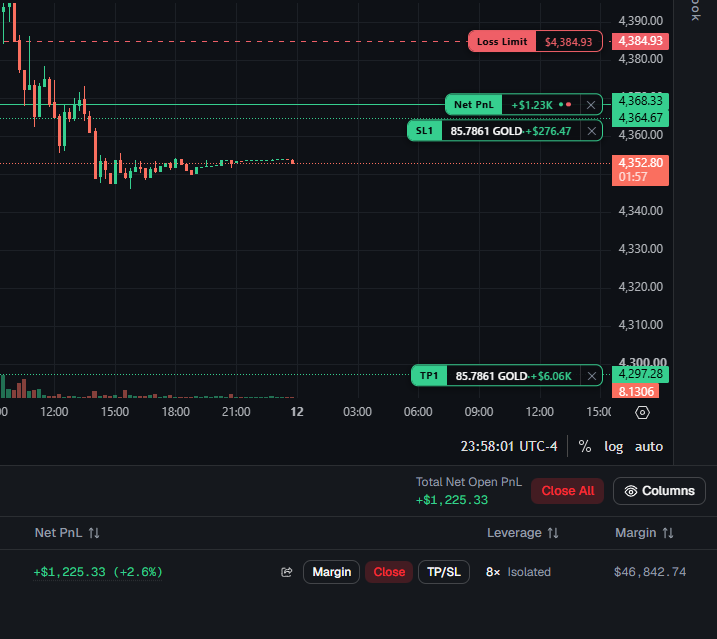The image size is (717, 639).
Task: Click the share position icon
Action: tap(287, 572)
